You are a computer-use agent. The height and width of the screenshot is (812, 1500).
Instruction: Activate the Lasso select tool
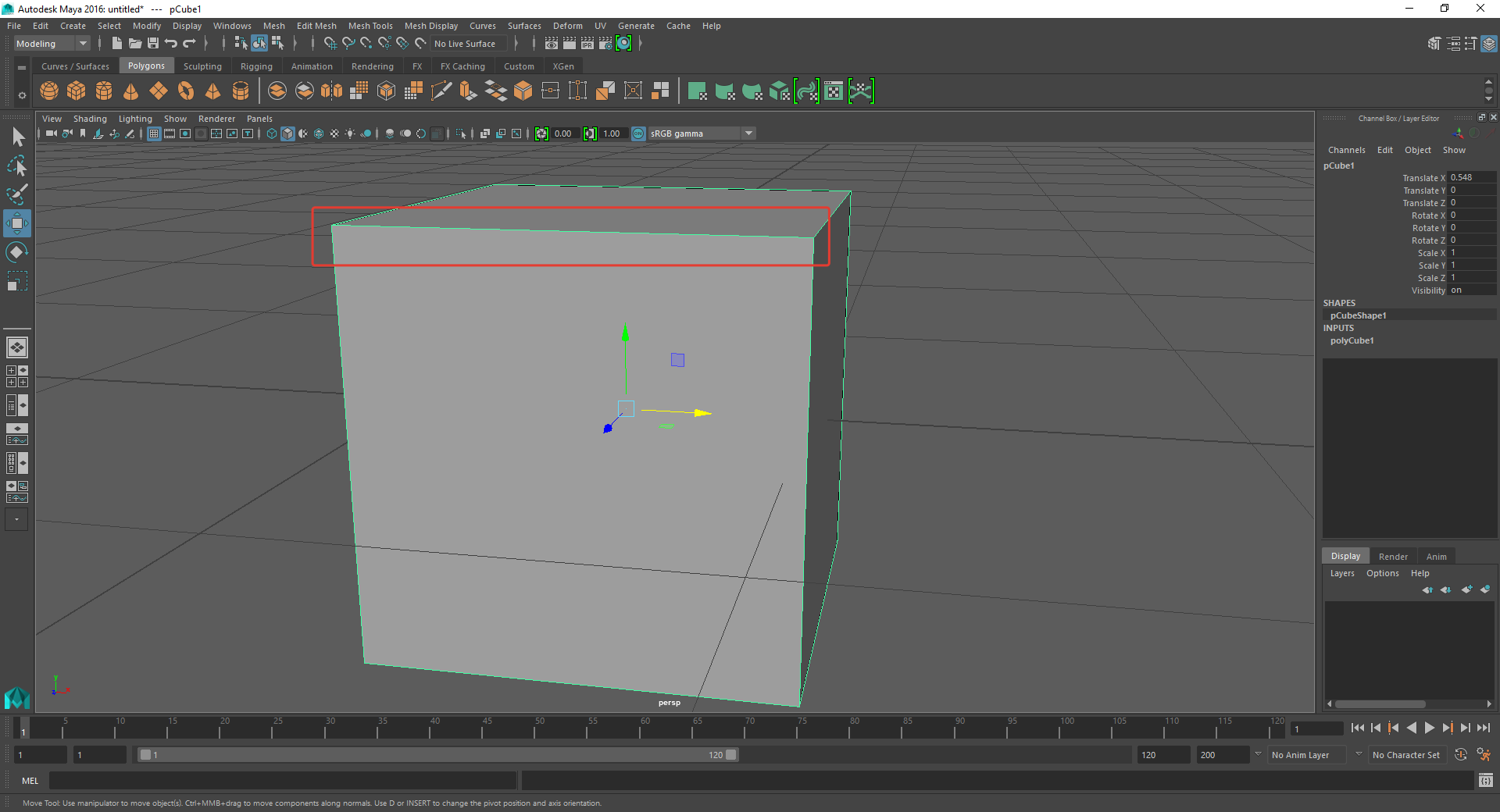tap(17, 166)
